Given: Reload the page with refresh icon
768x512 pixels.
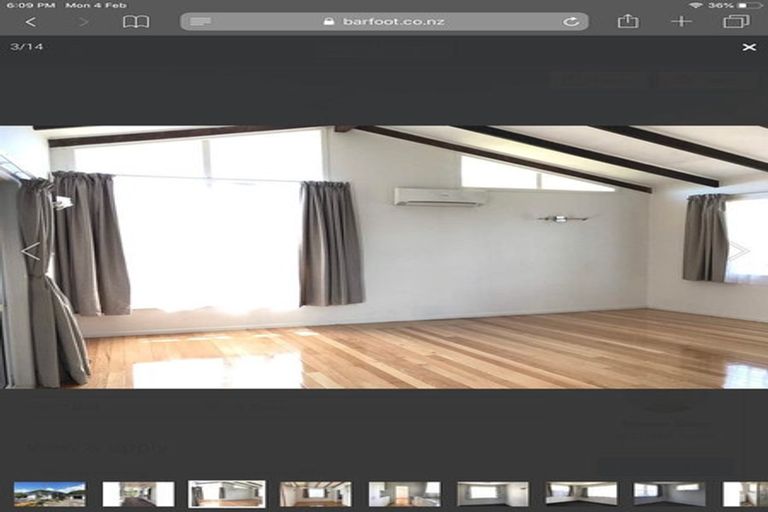Looking at the screenshot, I should point(571,22).
